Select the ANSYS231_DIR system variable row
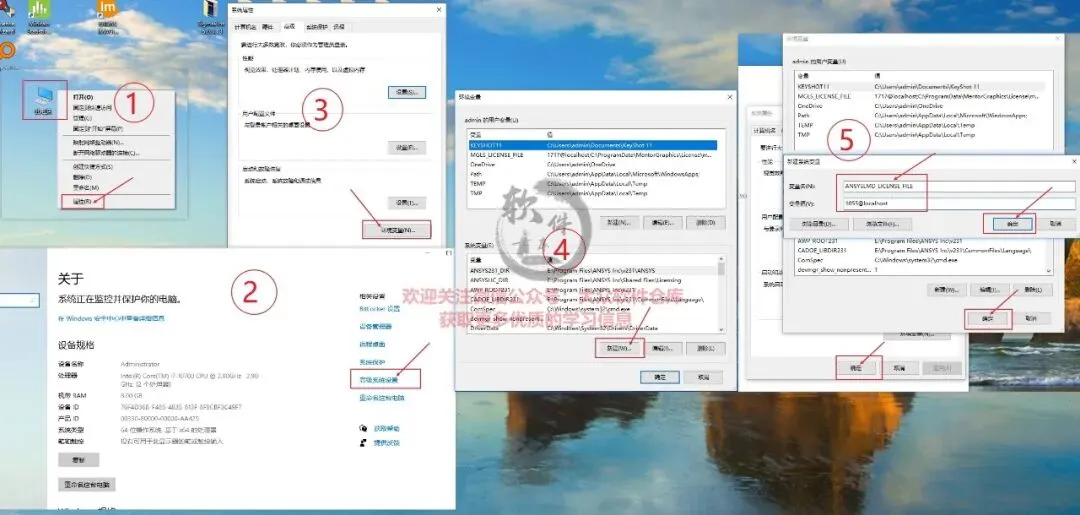Screen dimensions: 1080x515 coord(593,271)
